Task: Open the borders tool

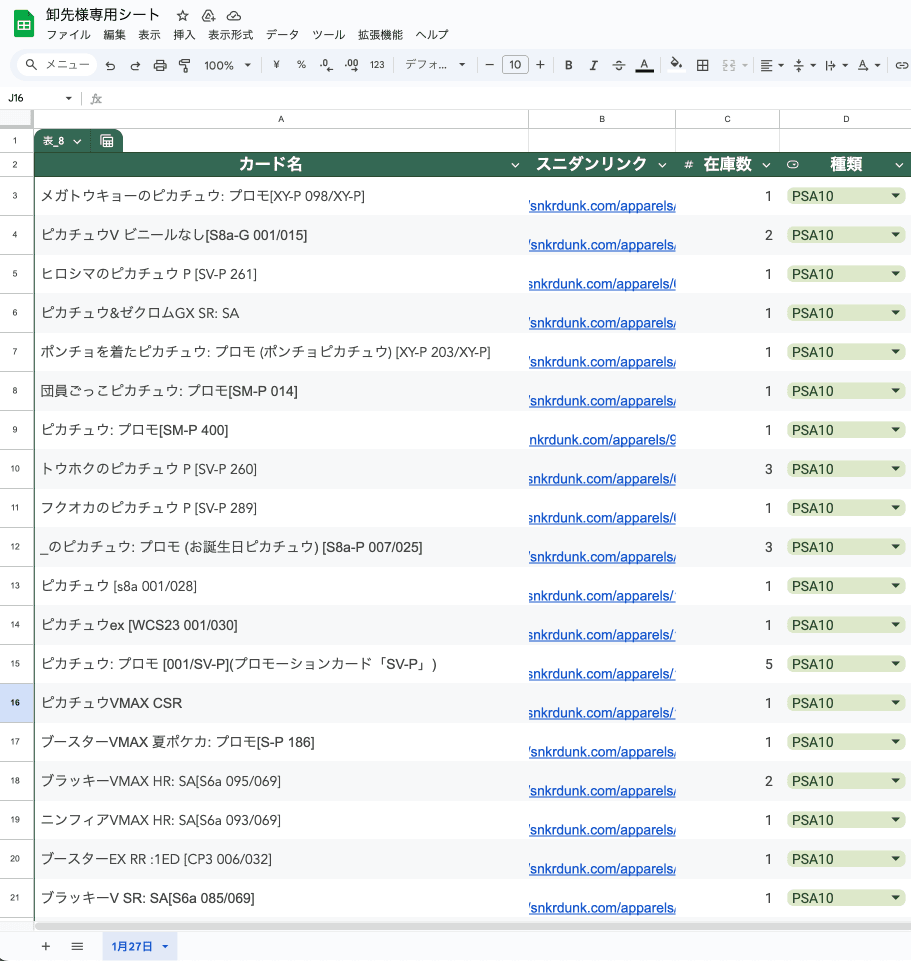Action: click(703, 65)
